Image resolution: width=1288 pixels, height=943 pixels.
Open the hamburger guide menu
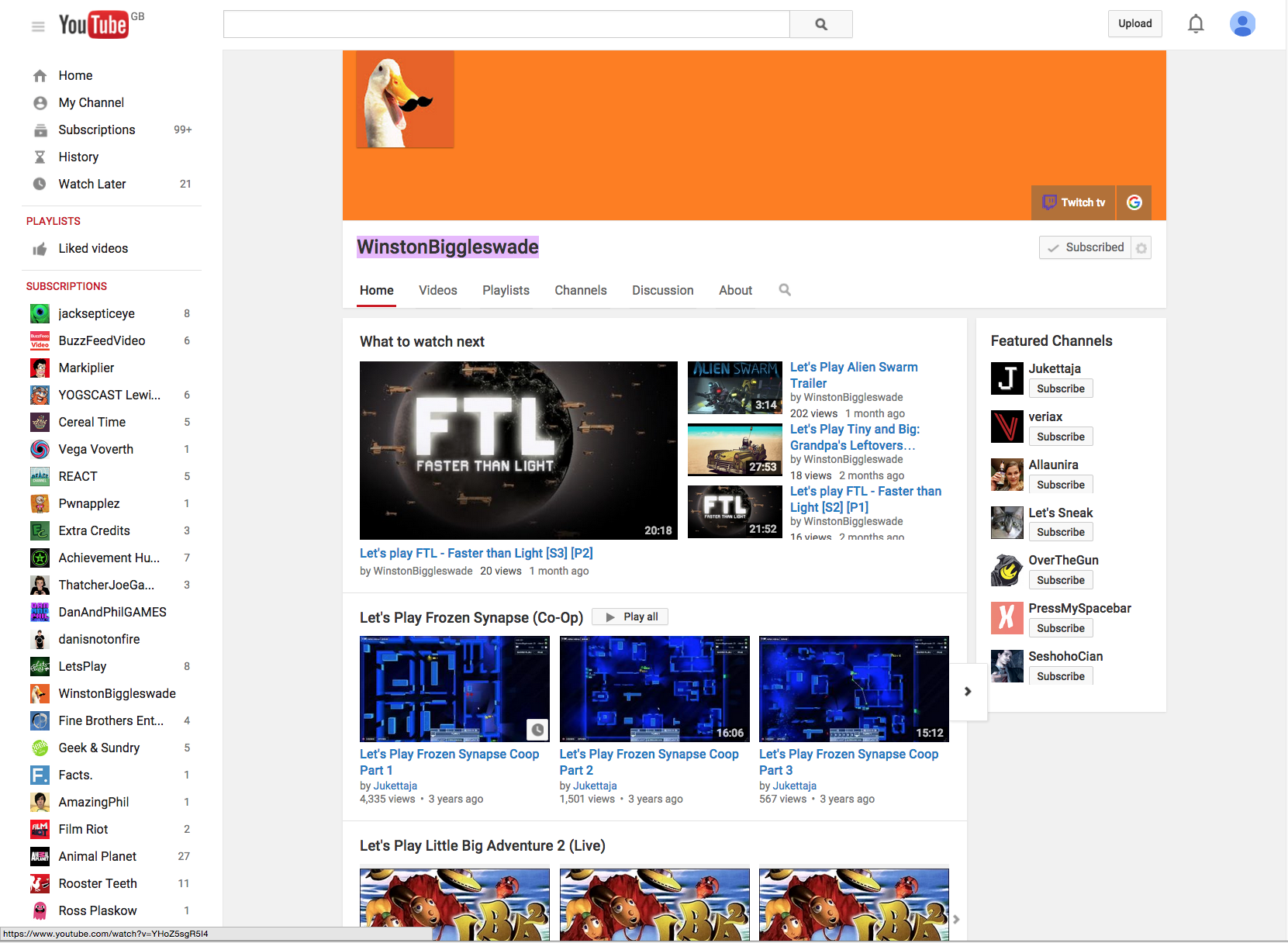click(x=38, y=26)
